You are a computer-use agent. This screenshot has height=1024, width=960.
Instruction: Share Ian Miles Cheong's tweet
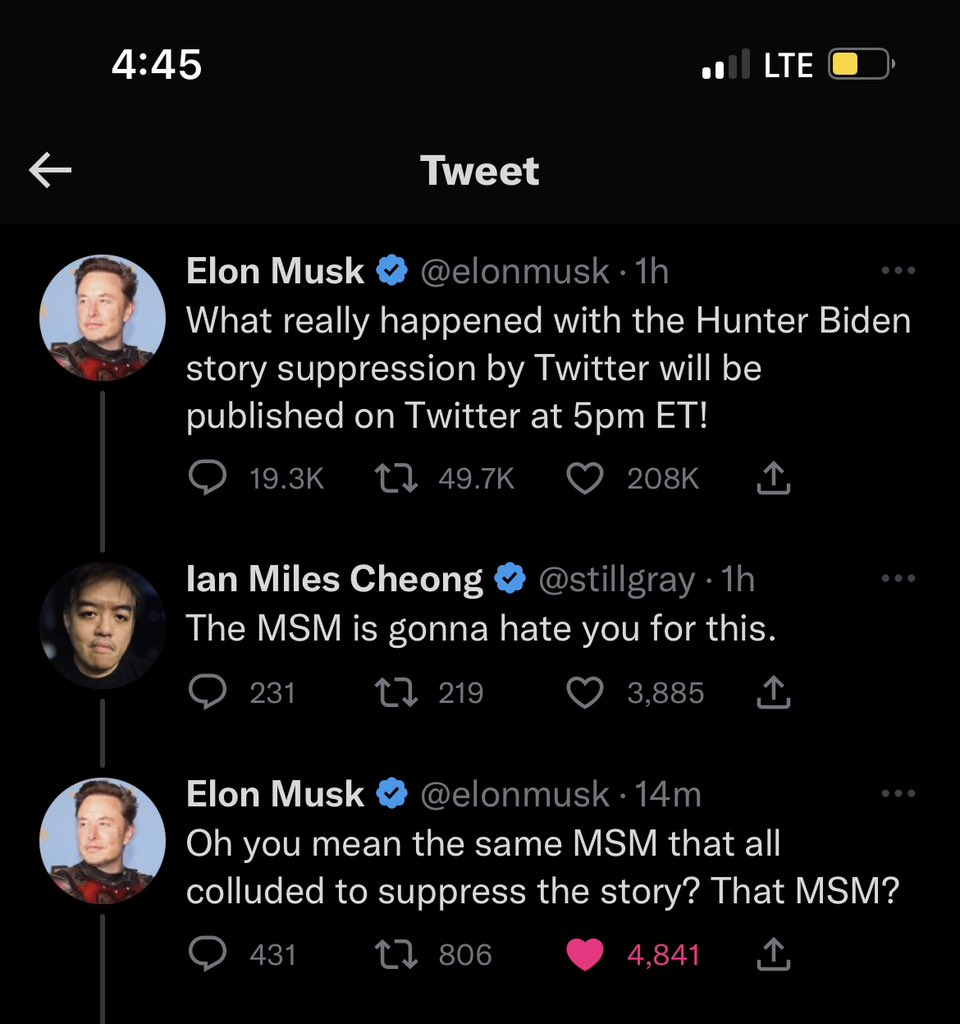tap(773, 693)
